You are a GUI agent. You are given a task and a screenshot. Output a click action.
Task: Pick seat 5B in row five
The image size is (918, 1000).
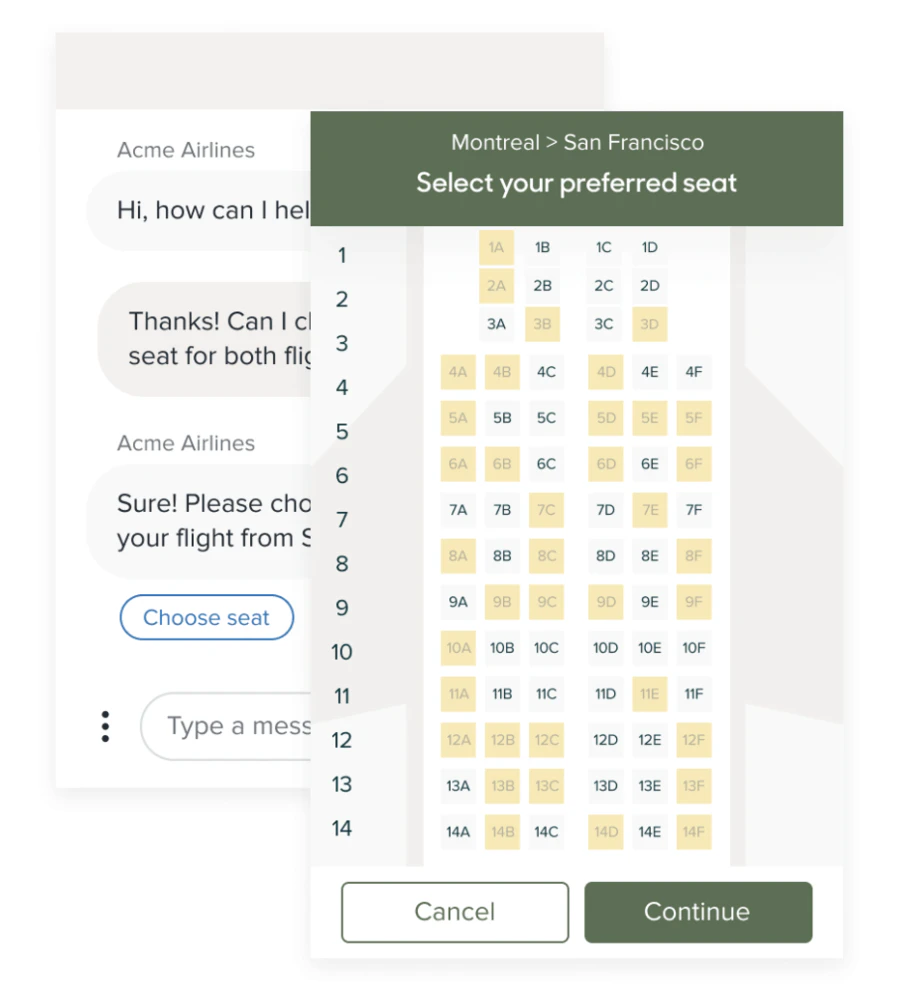(502, 418)
